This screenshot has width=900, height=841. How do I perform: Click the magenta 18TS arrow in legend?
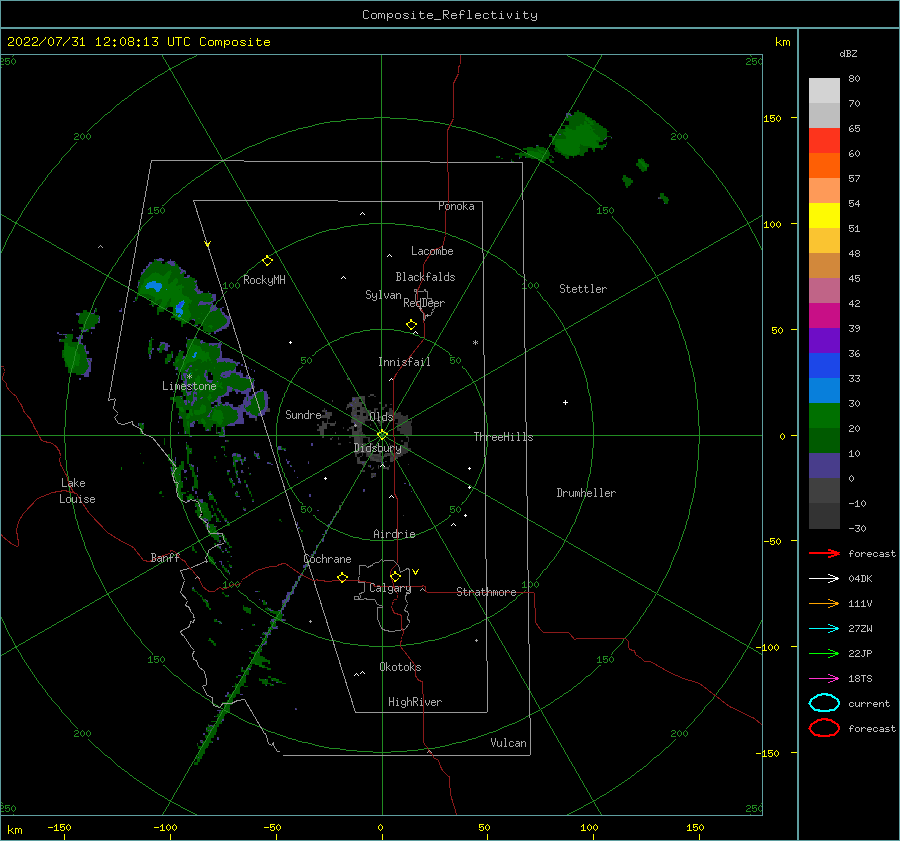coord(824,679)
